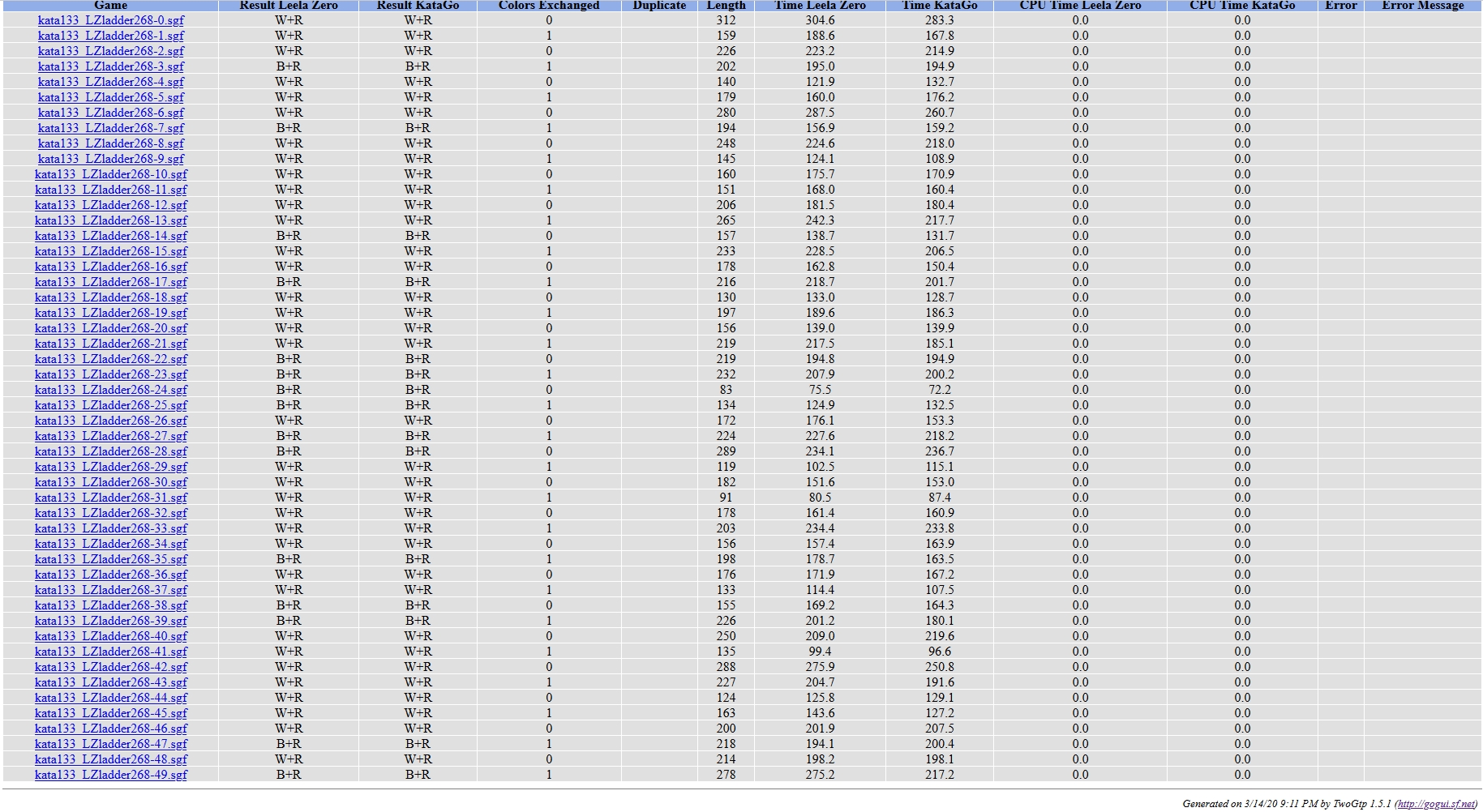This screenshot has height=812, width=1483.
Task: Open kata133_LZladder268-3.sgf game file
Action: point(110,66)
